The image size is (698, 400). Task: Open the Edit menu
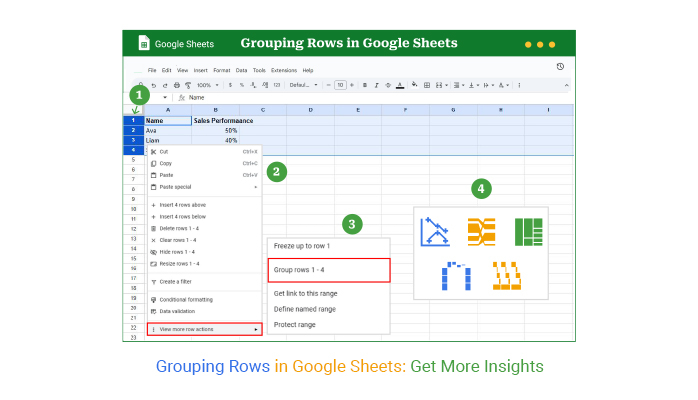(x=166, y=70)
